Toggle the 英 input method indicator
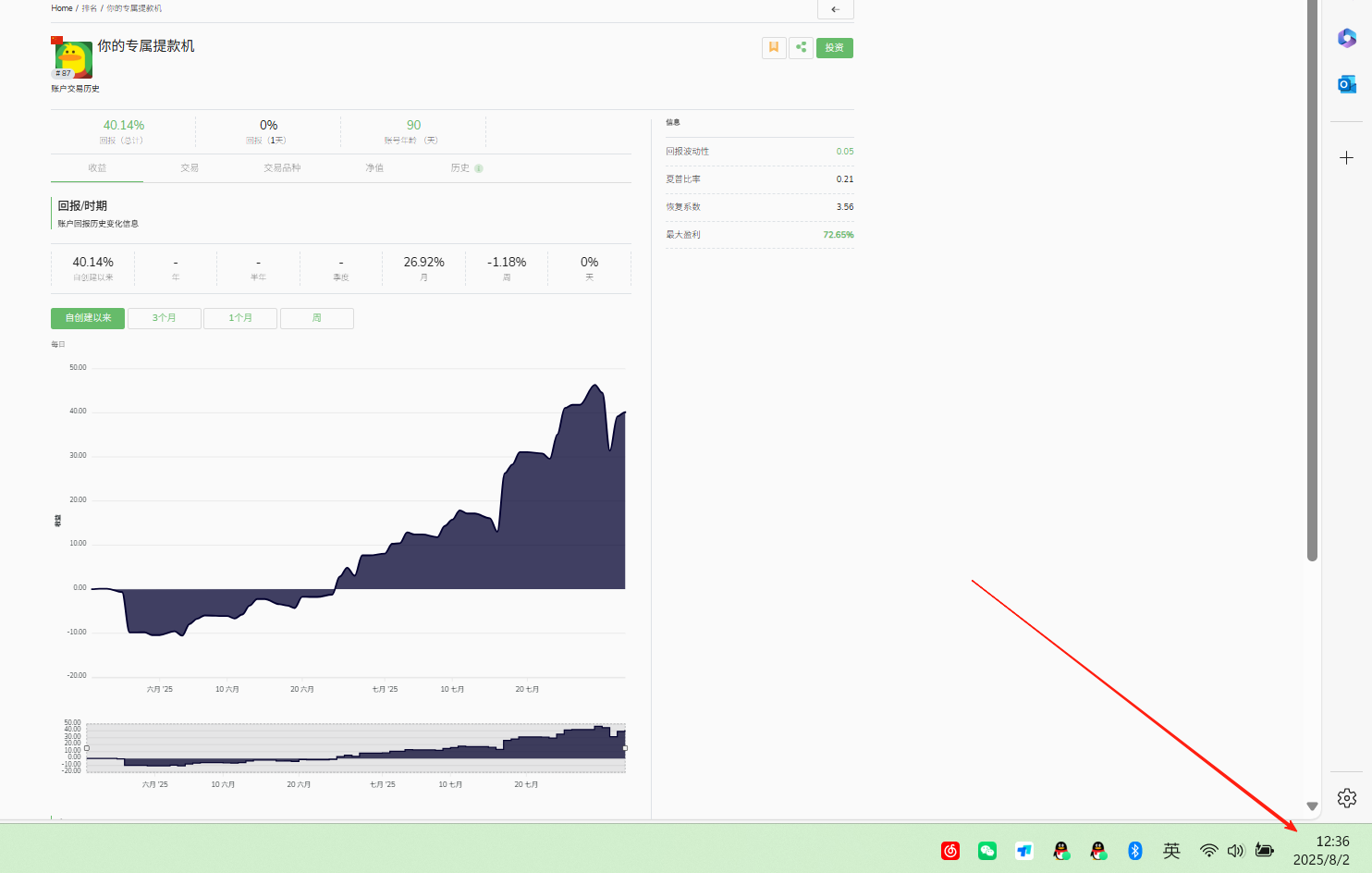This screenshot has width=1372, height=873. pyautogui.click(x=1171, y=851)
